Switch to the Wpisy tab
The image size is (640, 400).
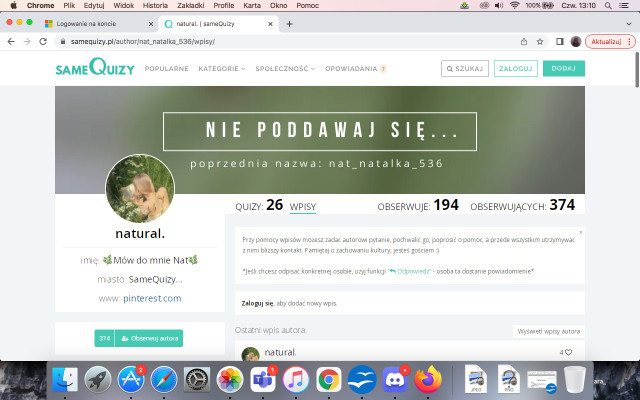(303, 205)
